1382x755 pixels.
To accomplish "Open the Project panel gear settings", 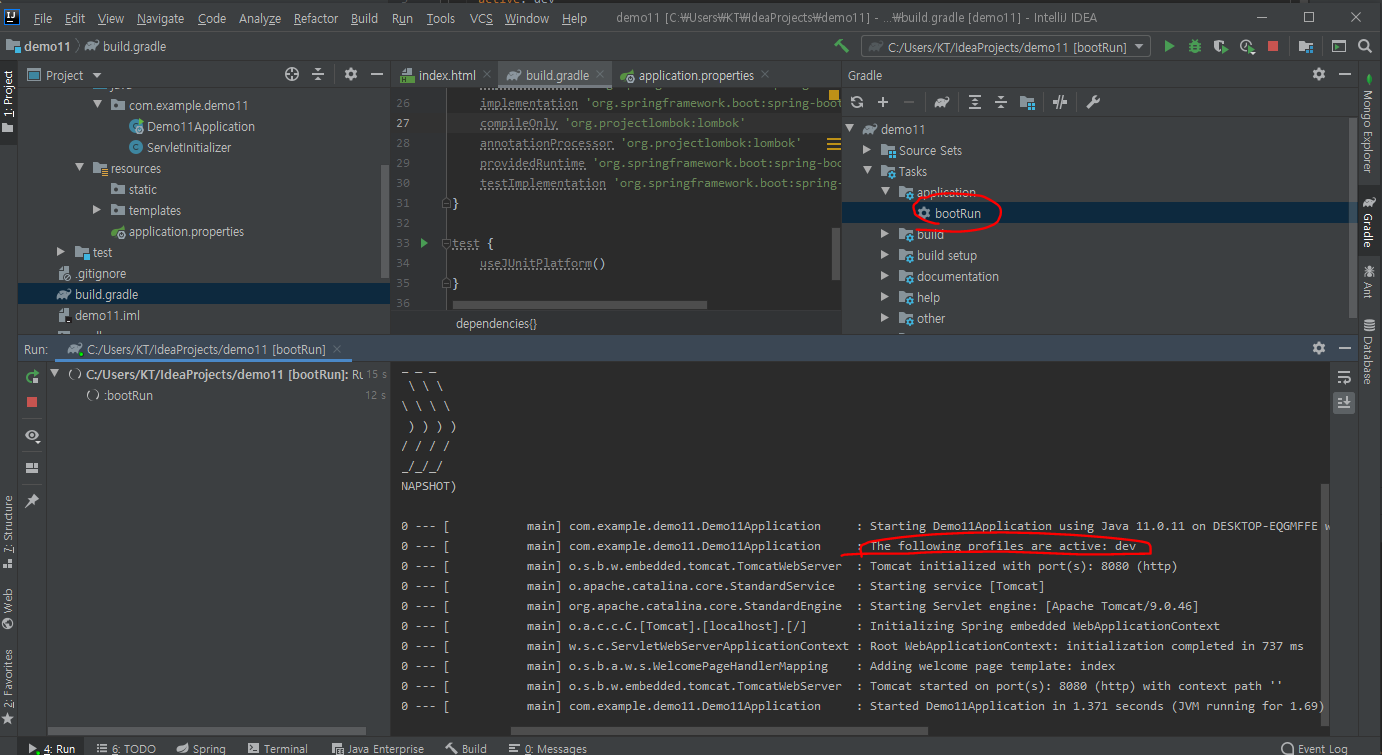I will [351, 74].
